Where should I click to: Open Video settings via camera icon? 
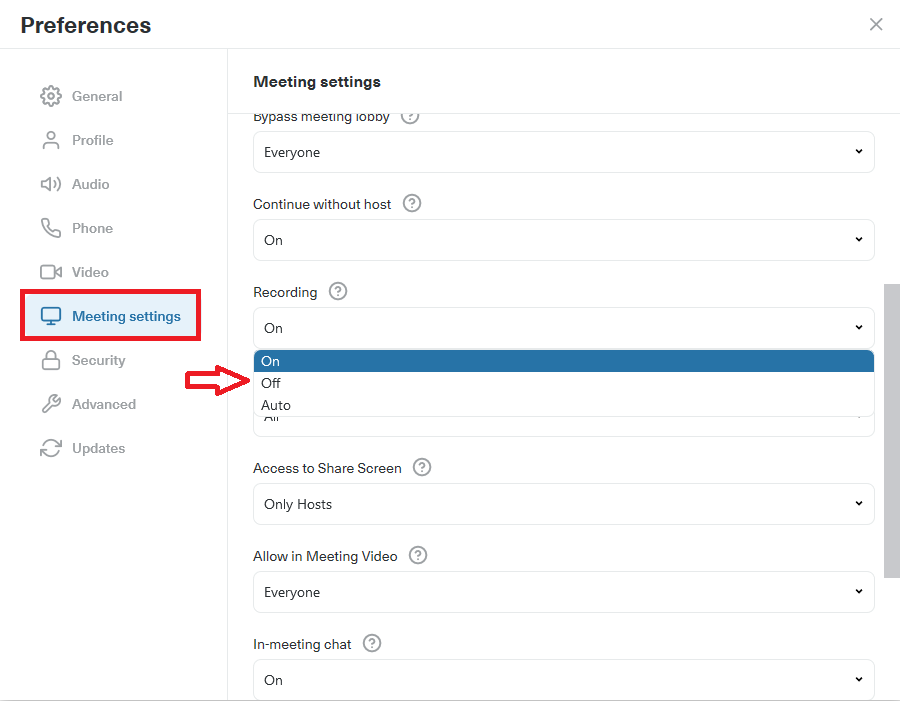[50, 272]
